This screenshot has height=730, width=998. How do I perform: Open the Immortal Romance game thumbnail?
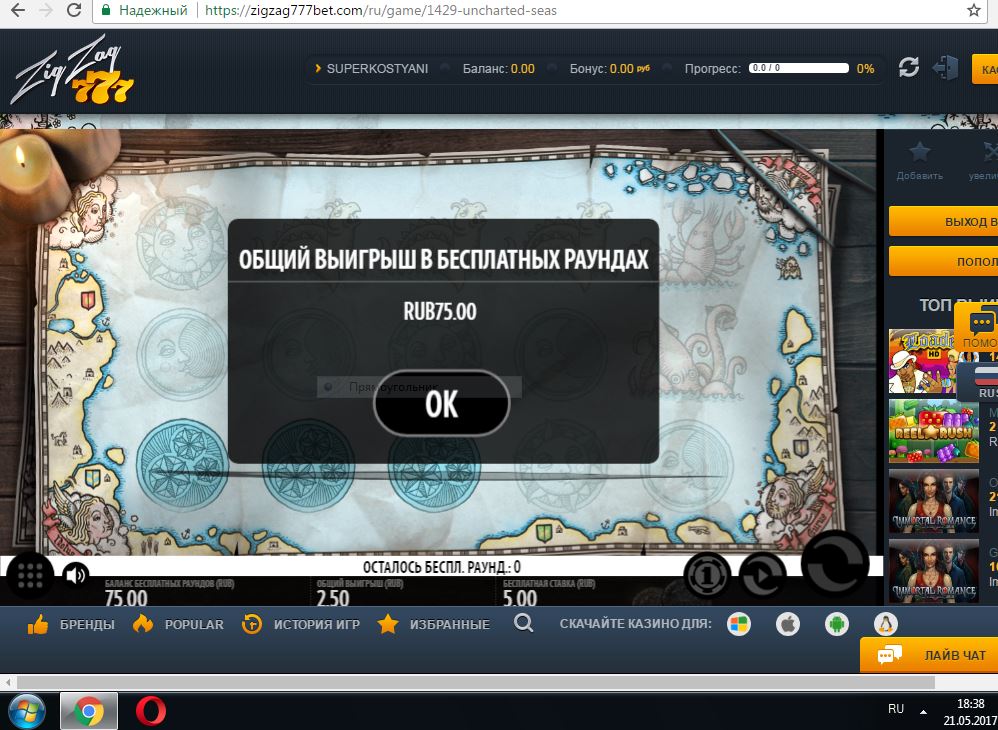tap(933, 501)
